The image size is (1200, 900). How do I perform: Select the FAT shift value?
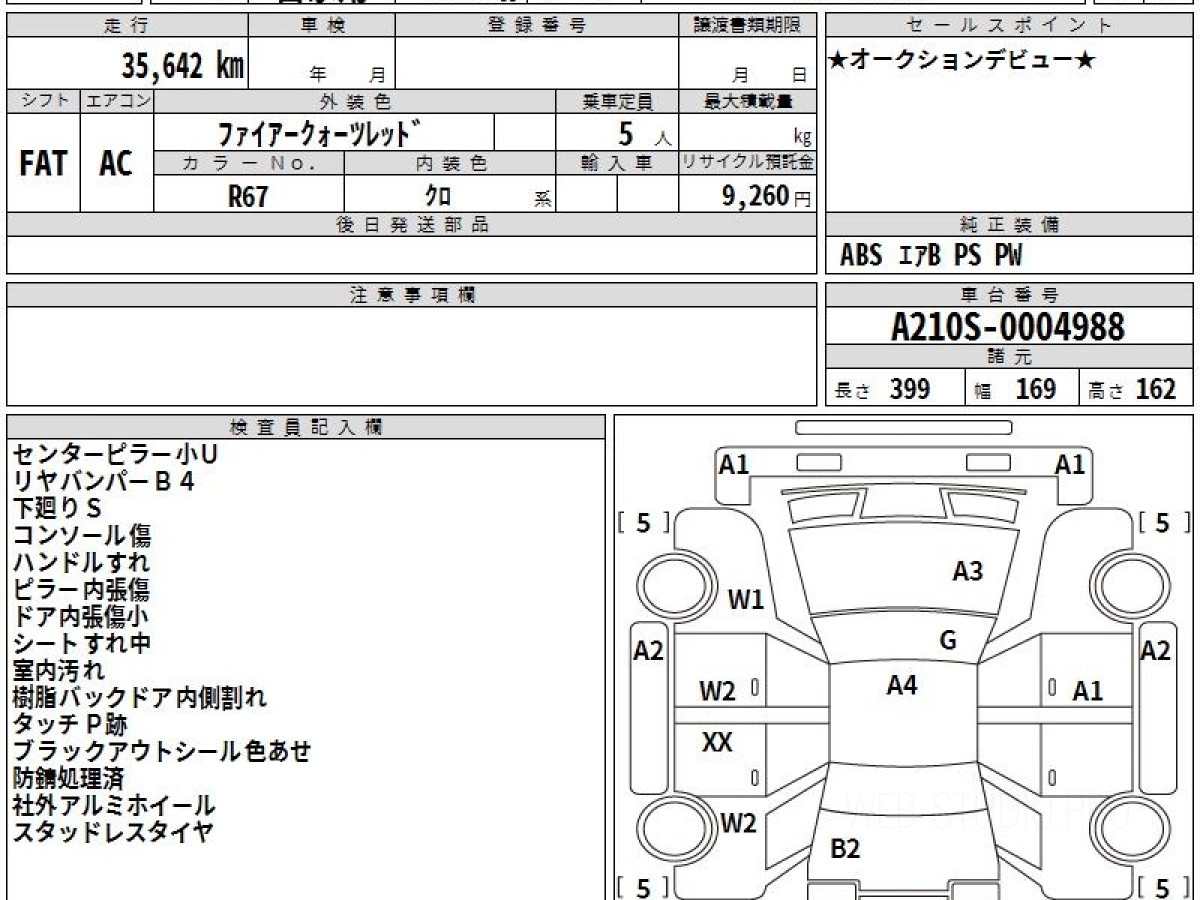(x=43, y=164)
